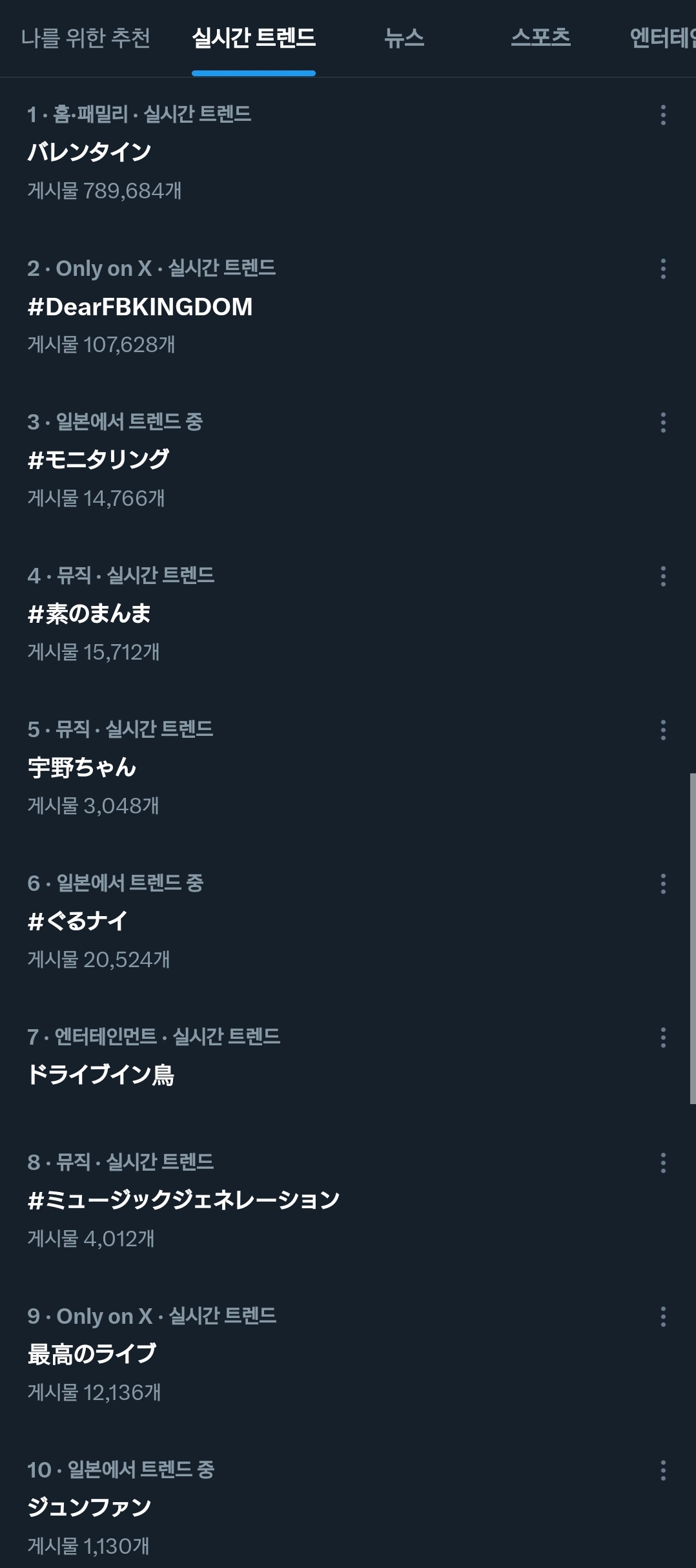The height and width of the screenshot is (1568, 696).
Task: Open the 나를 위한 추천 tab
Action: pyautogui.click(x=87, y=38)
